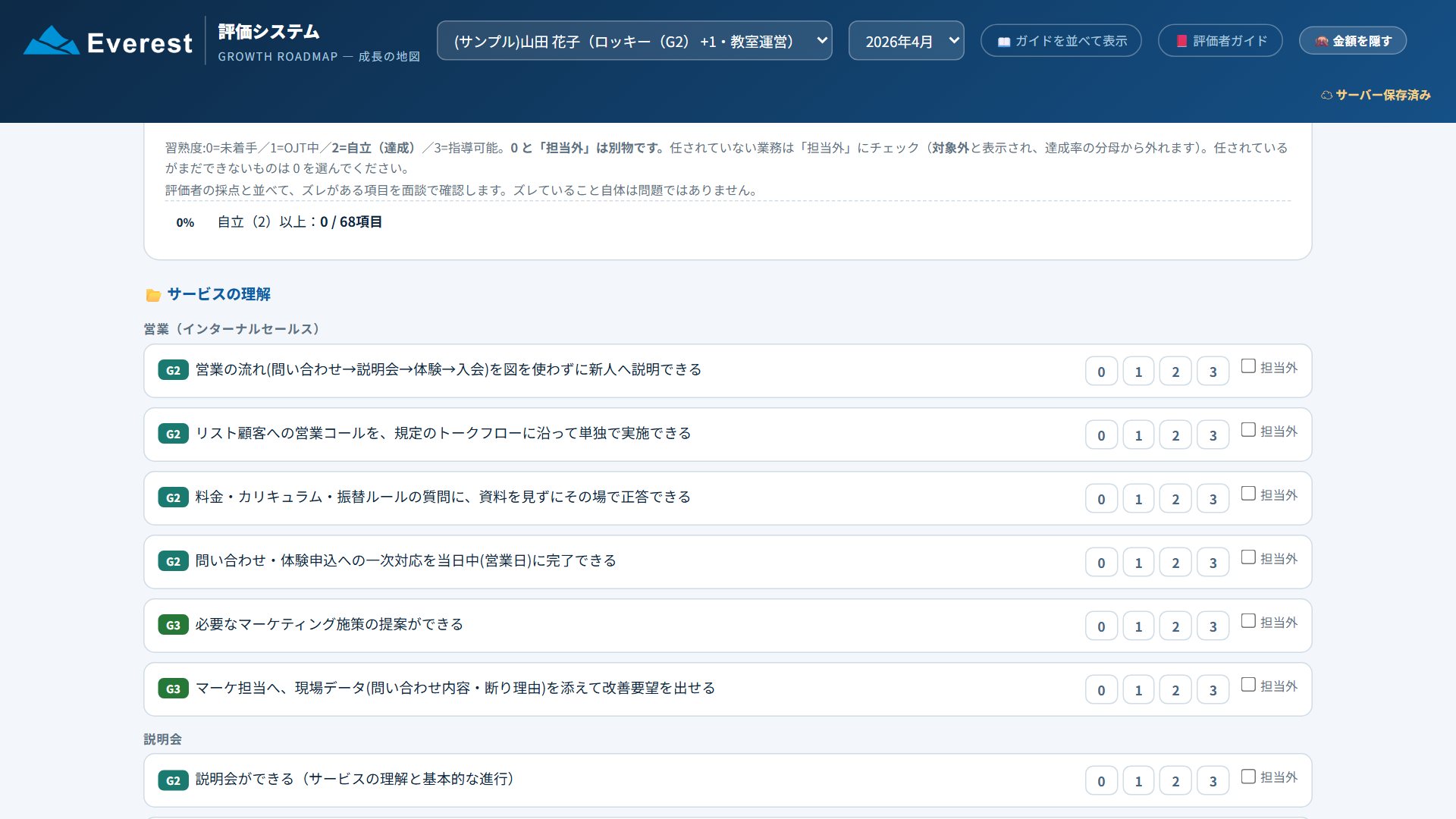
Task: Rate マーケティング施策の提案 item as 0
Action: [1101, 626]
